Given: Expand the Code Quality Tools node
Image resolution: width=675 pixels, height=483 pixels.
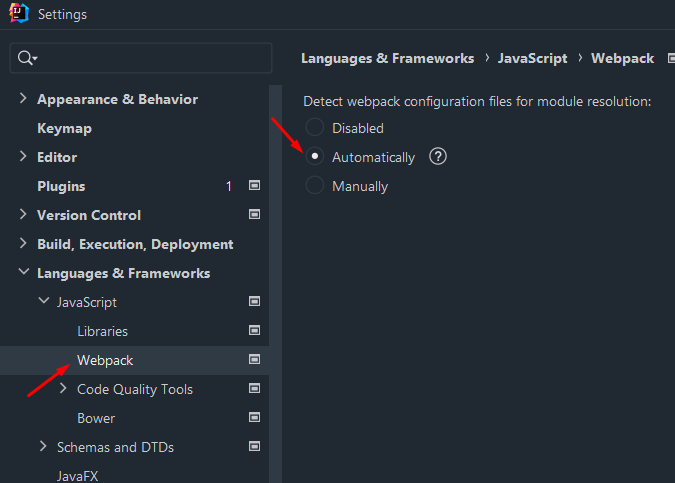Looking at the screenshot, I should click(x=63, y=388).
